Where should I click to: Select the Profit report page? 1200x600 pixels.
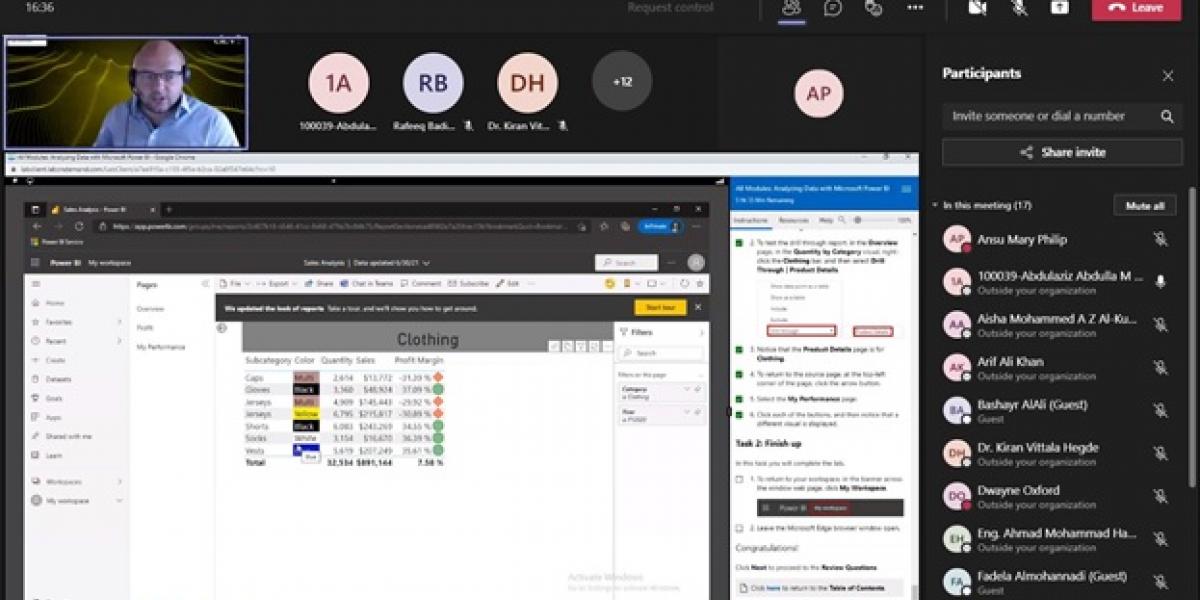tap(145, 328)
